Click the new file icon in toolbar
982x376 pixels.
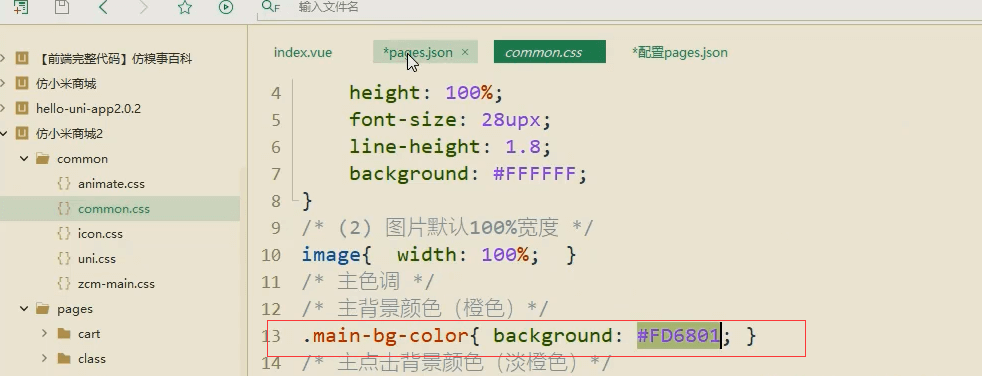coord(21,7)
